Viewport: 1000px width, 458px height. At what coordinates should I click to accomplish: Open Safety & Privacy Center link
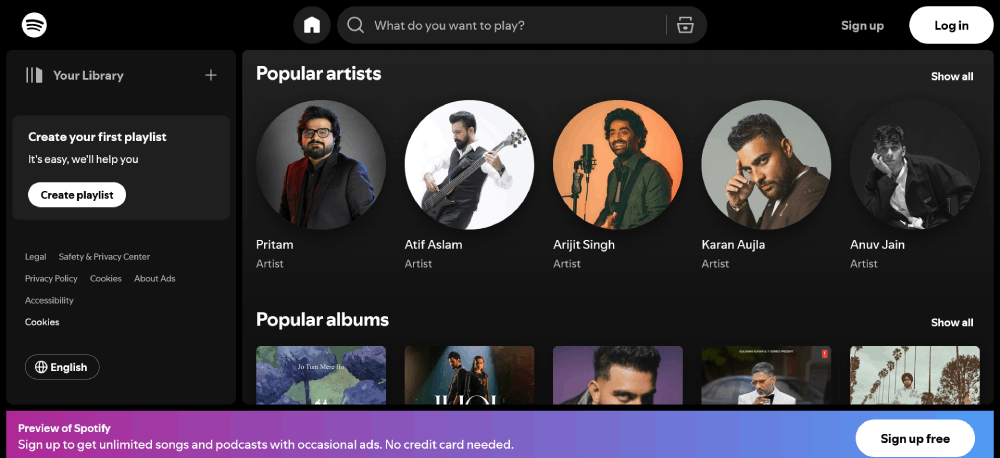point(104,257)
